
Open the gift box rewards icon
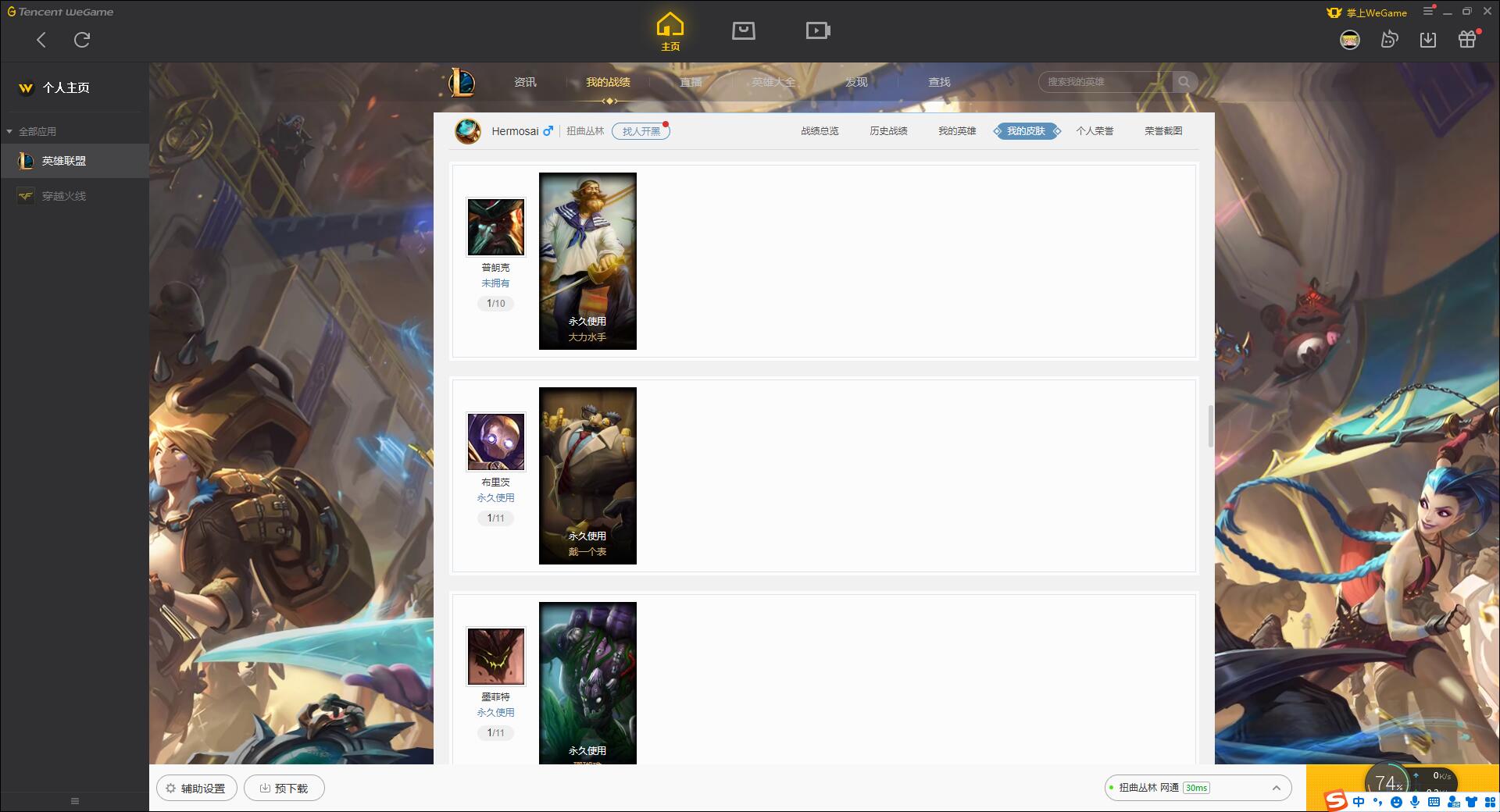[x=1467, y=40]
